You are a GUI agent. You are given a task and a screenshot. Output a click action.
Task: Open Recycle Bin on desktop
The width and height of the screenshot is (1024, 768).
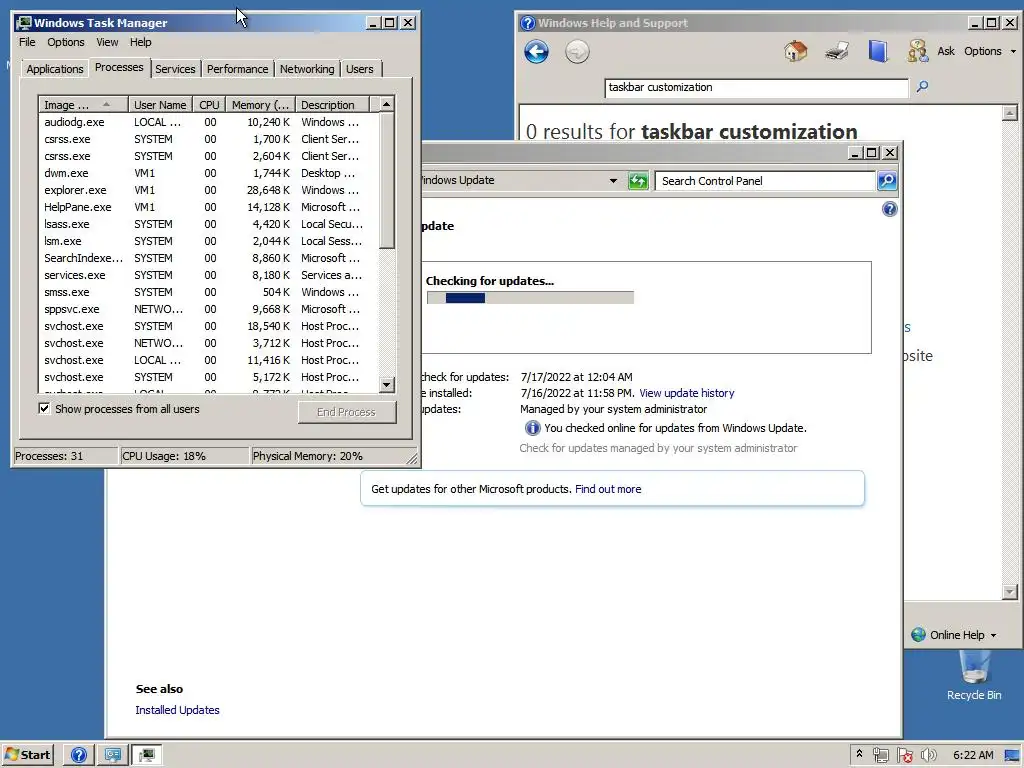974,677
